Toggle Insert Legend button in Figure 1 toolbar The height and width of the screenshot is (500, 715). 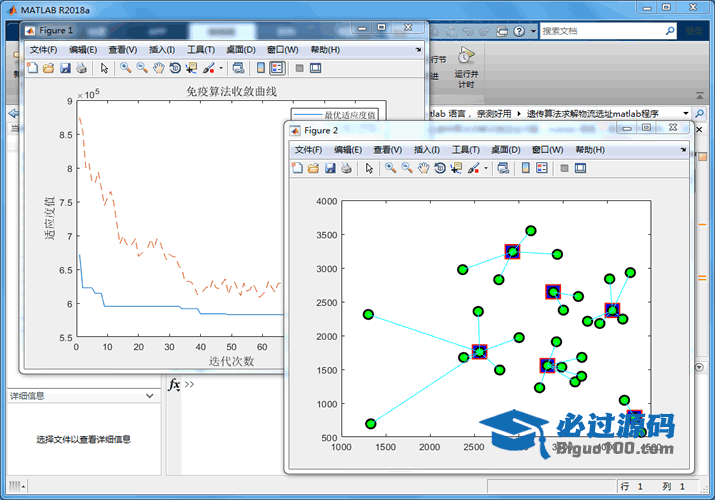click(x=277, y=68)
